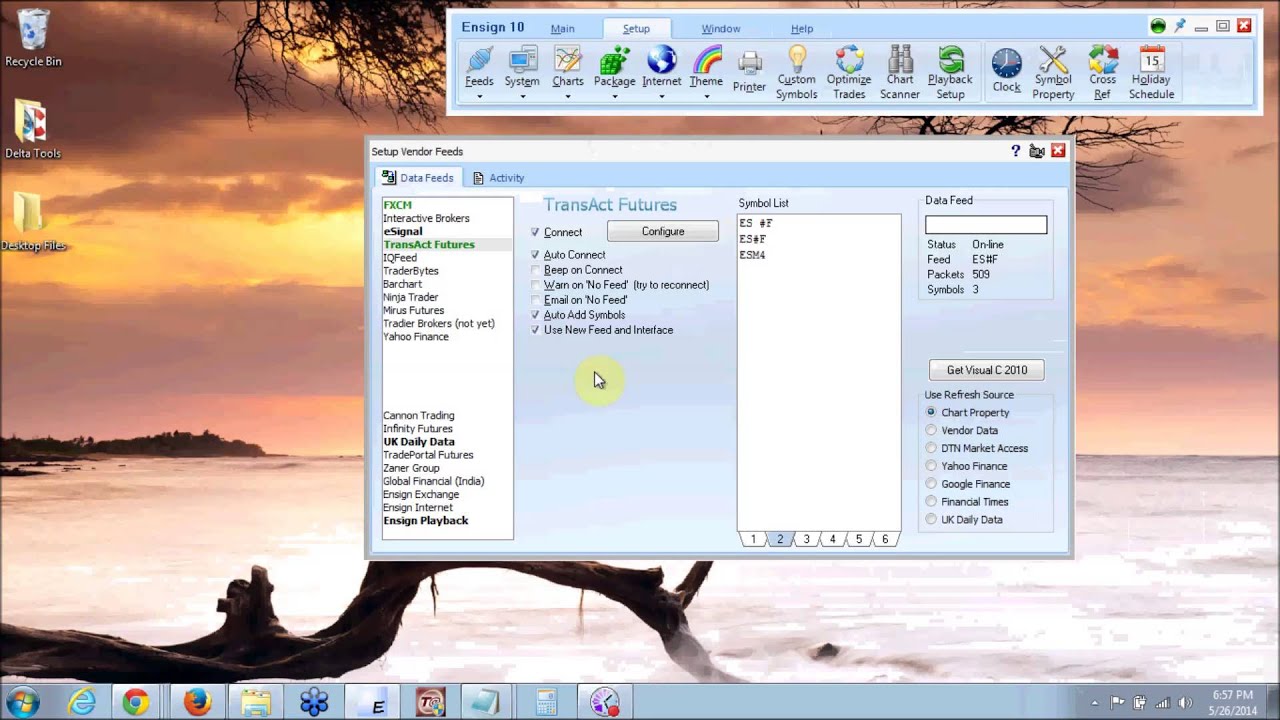Switch to symbol list page 1
The height and width of the screenshot is (720, 1280).
753,539
